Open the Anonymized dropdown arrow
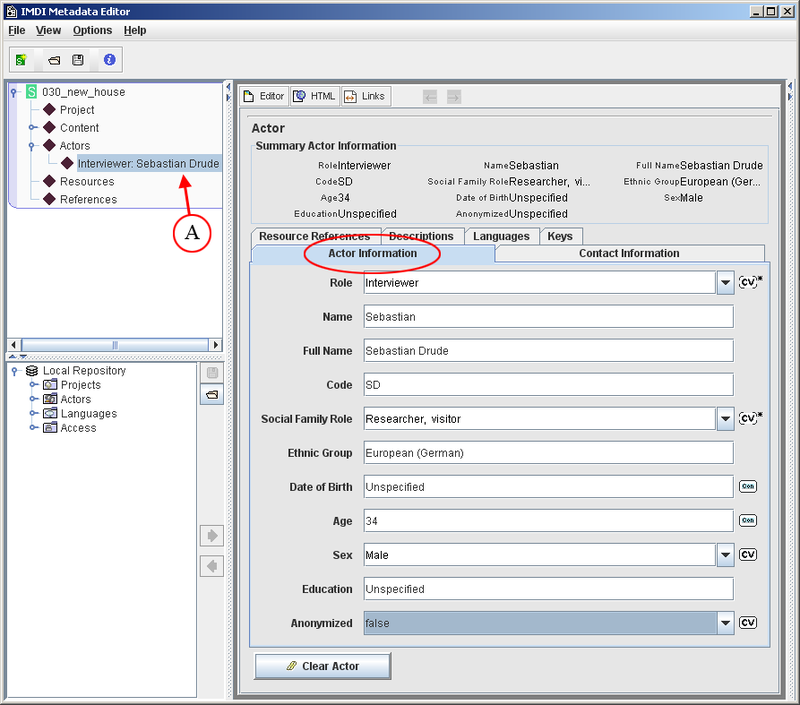This screenshot has height=705, width=800. click(x=725, y=623)
